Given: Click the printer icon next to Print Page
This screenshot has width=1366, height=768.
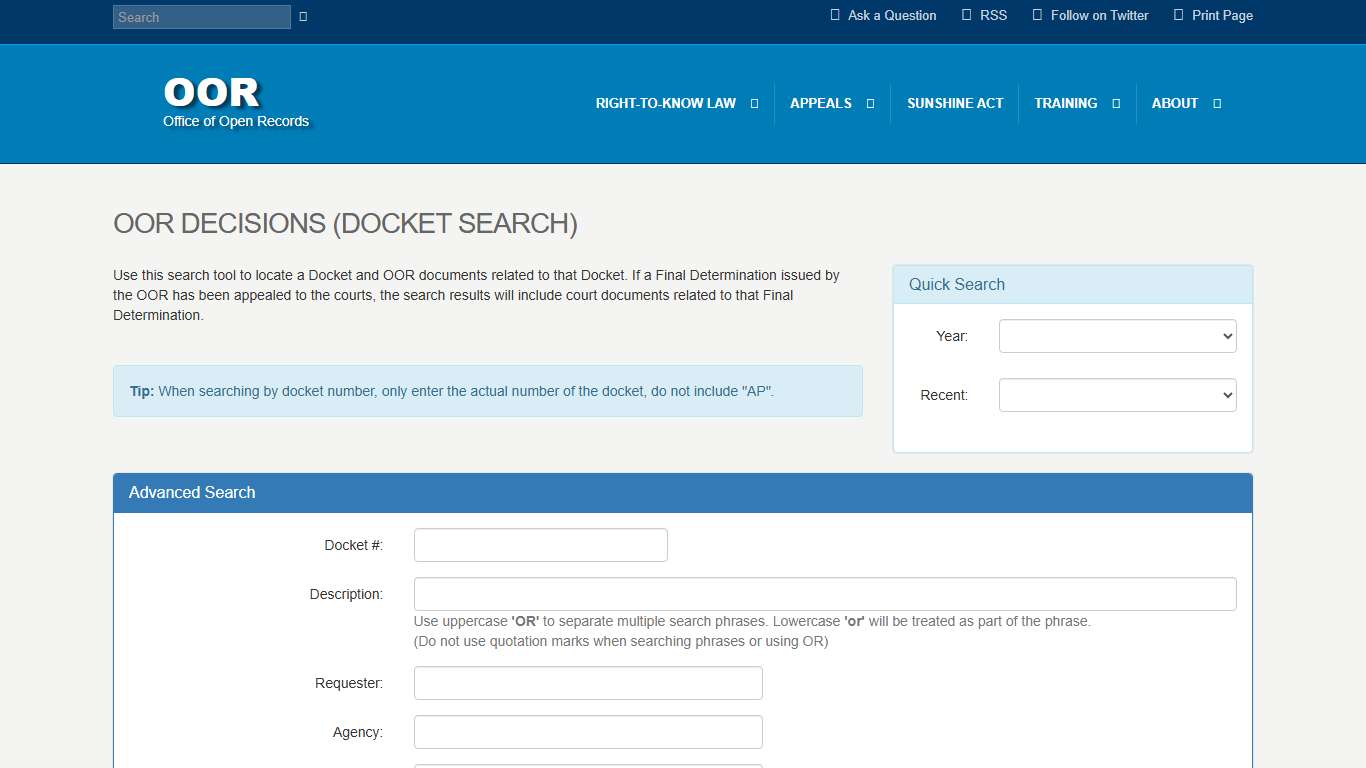Looking at the screenshot, I should tap(1177, 15).
